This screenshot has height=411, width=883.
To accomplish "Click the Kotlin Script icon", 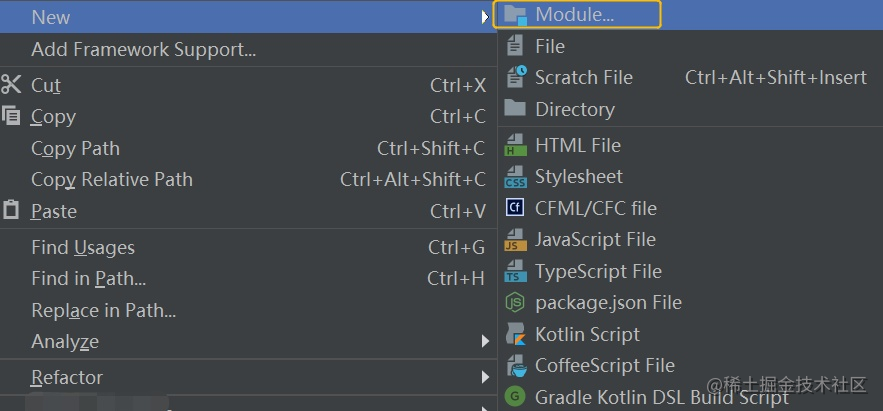I will [x=515, y=334].
